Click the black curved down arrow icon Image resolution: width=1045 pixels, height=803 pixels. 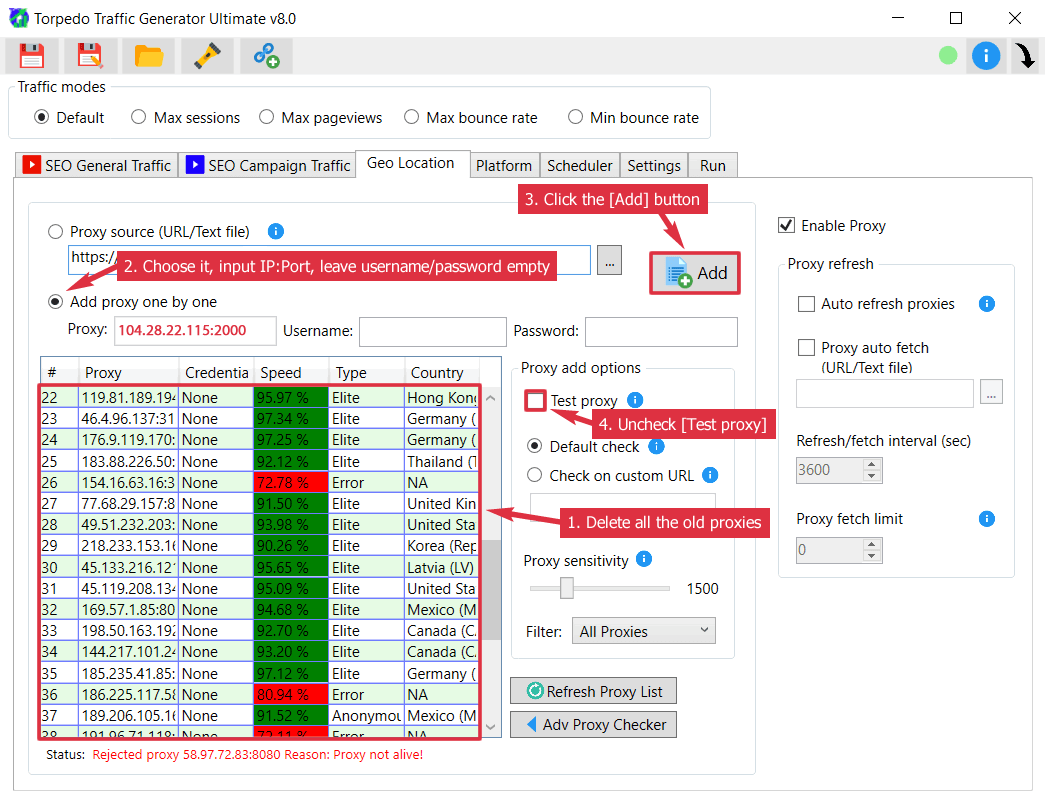[1025, 55]
